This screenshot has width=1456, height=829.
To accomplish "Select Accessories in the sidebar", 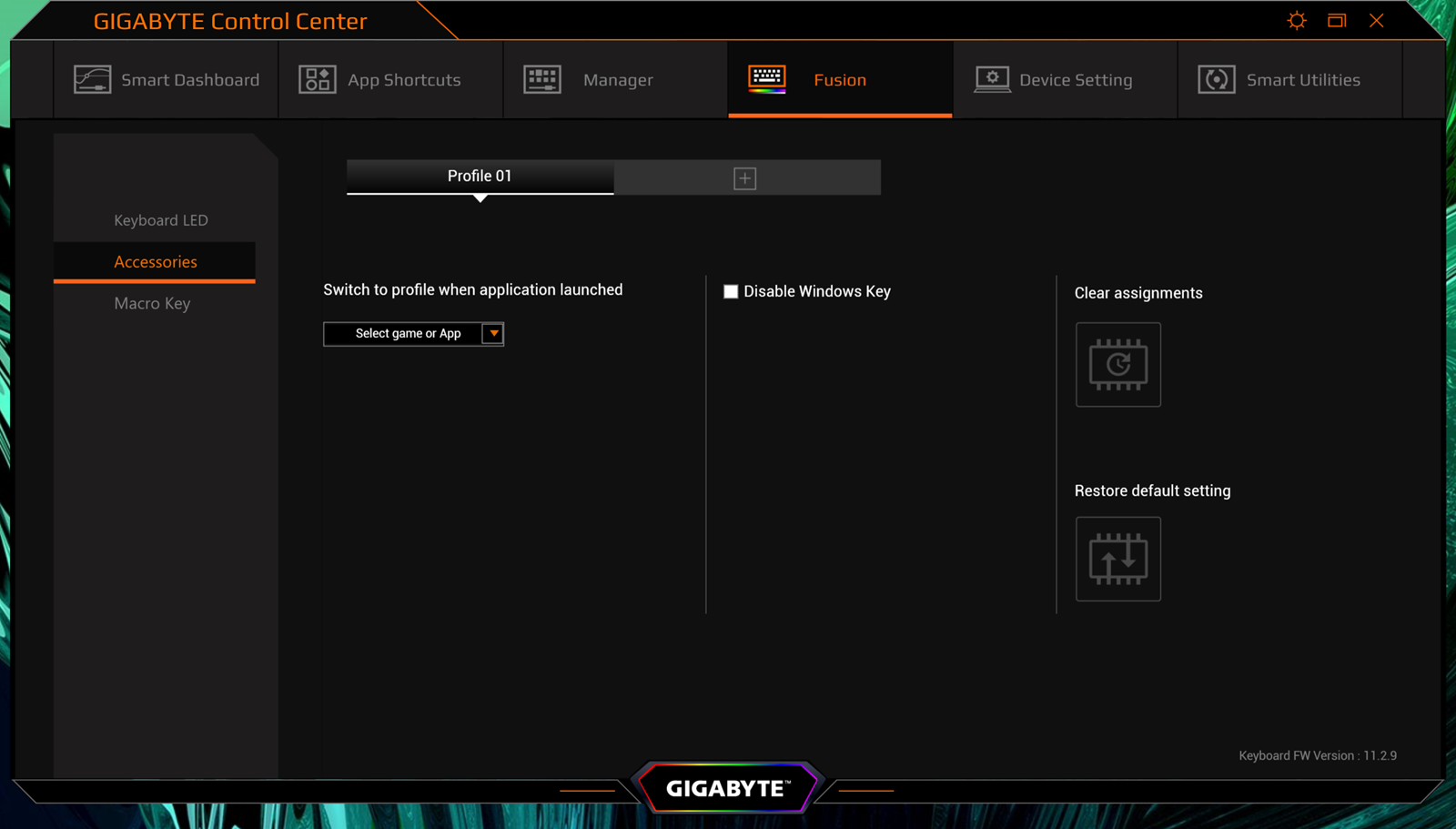I will pyautogui.click(x=156, y=262).
